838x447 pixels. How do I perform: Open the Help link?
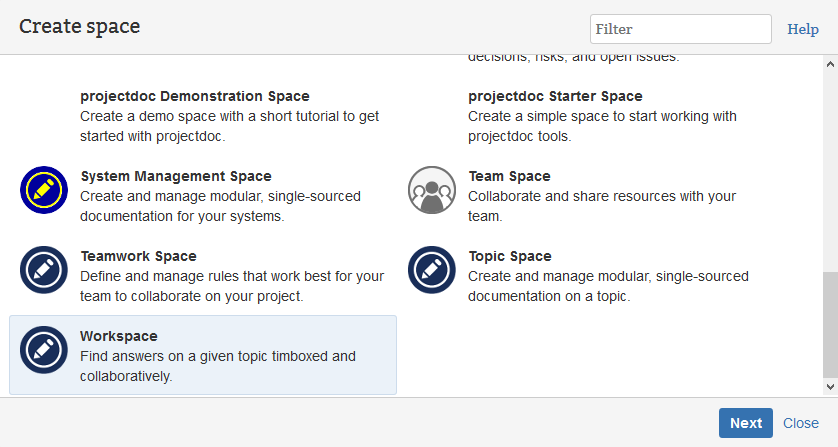[x=803, y=29]
